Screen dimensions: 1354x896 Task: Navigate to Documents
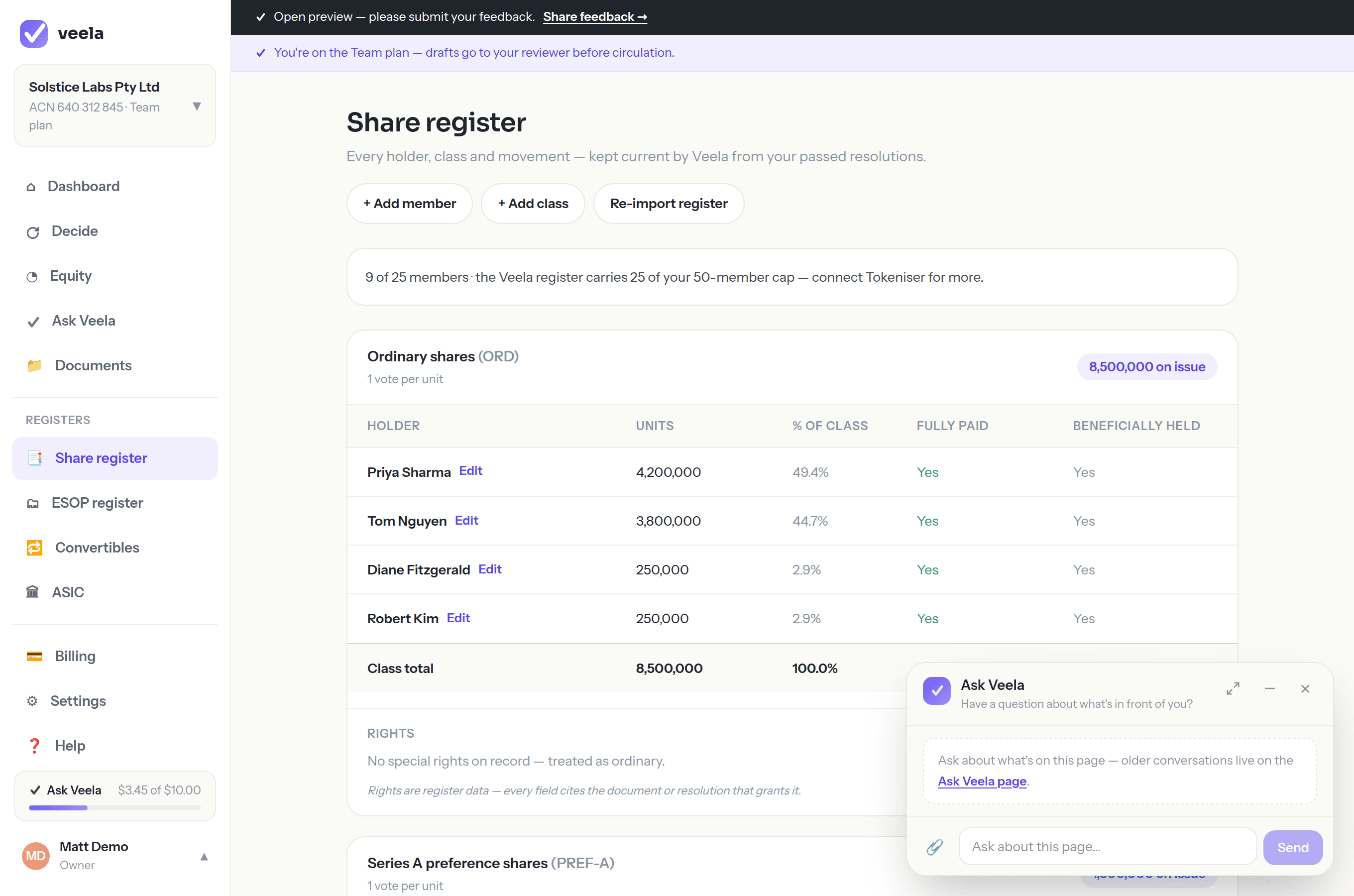point(115,366)
